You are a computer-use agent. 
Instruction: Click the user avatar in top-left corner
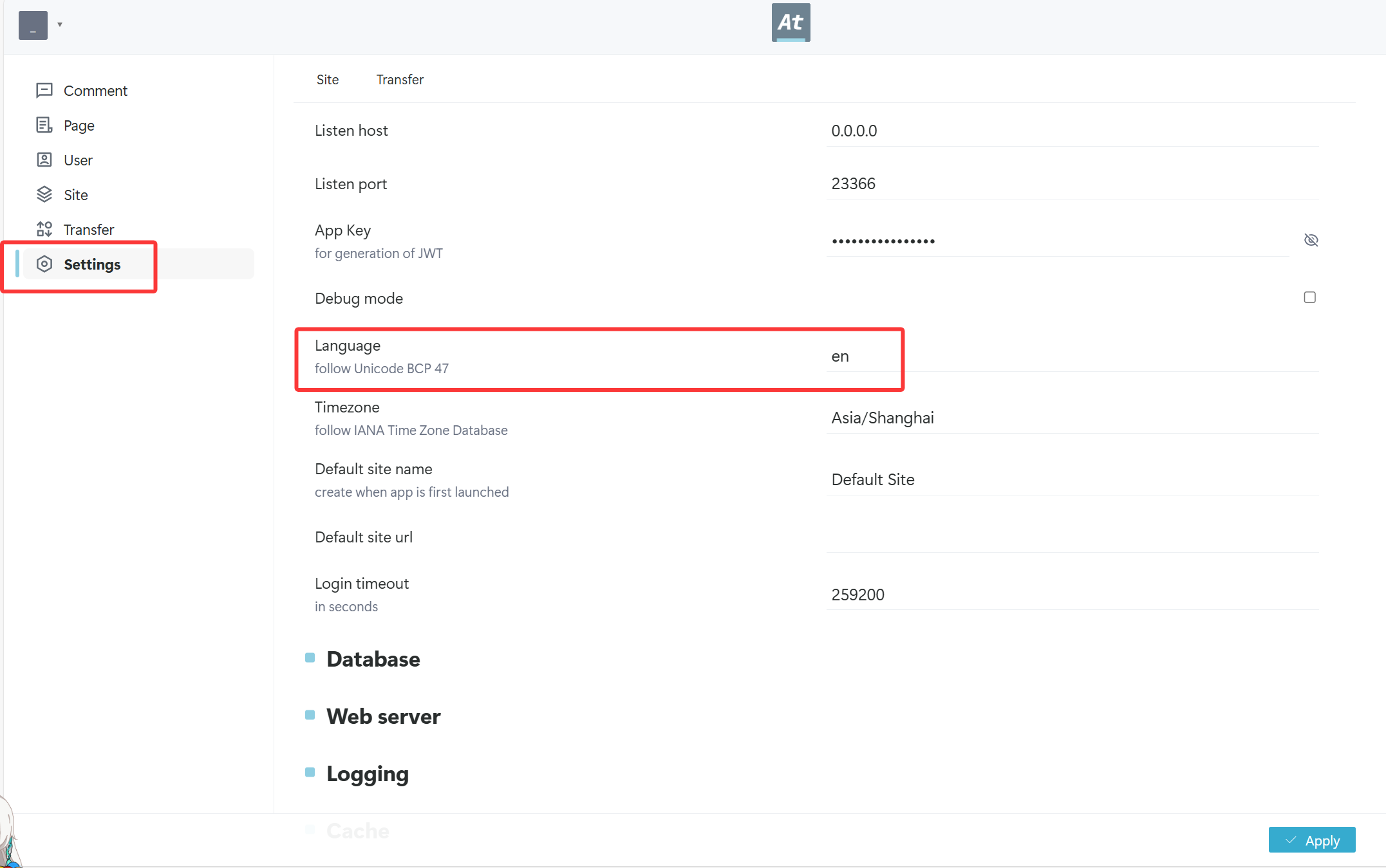click(33, 25)
